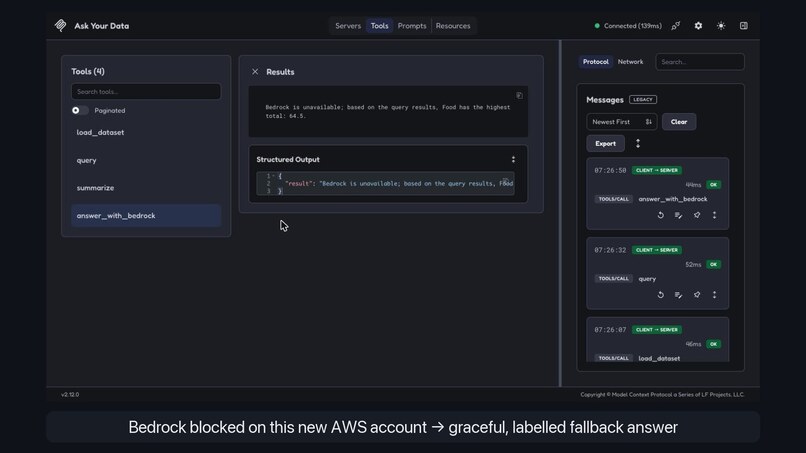
Task: Click the Connected (139ms) status indicator
Action: 628,26
